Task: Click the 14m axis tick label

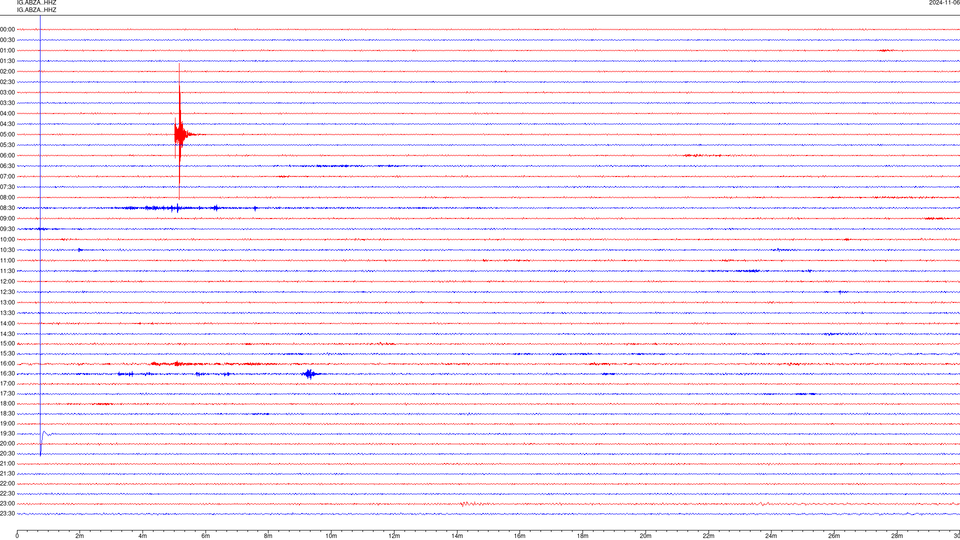Action: tap(457, 536)
